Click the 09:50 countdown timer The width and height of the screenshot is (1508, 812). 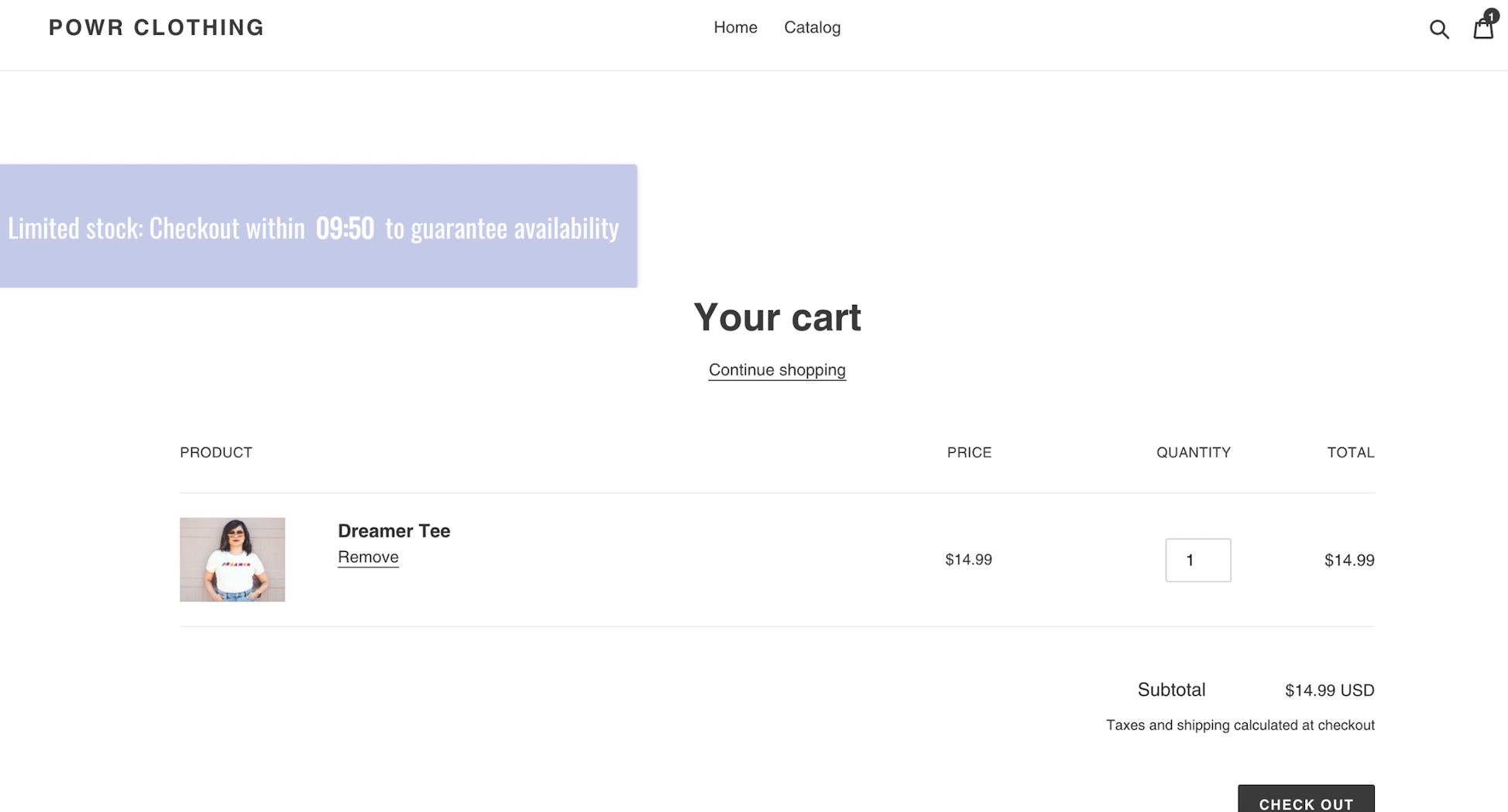(345, 228)
